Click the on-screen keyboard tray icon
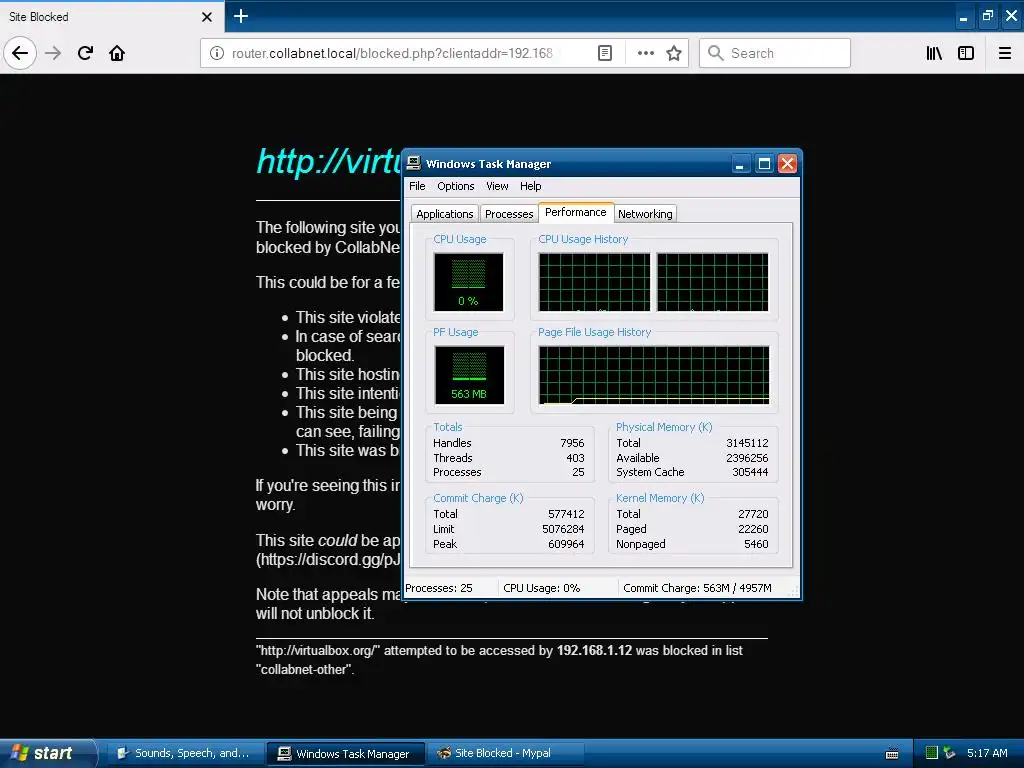This screenshot has height=768, width=1024. tap(892, 754)
